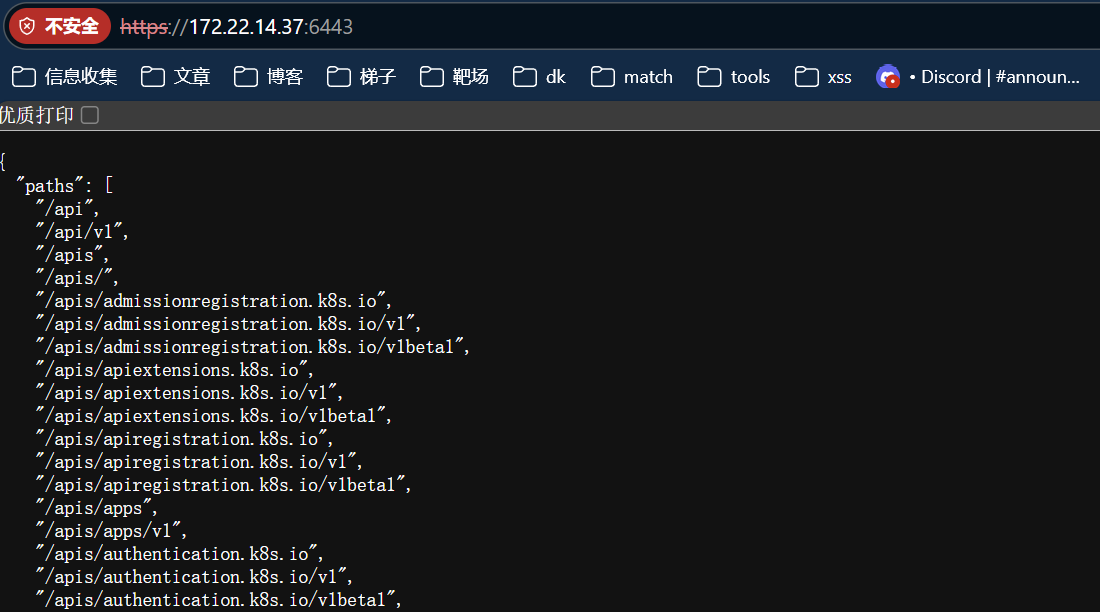
Task: Click the 博客 bookmark folder icon
Action: (x=246, y=77)
